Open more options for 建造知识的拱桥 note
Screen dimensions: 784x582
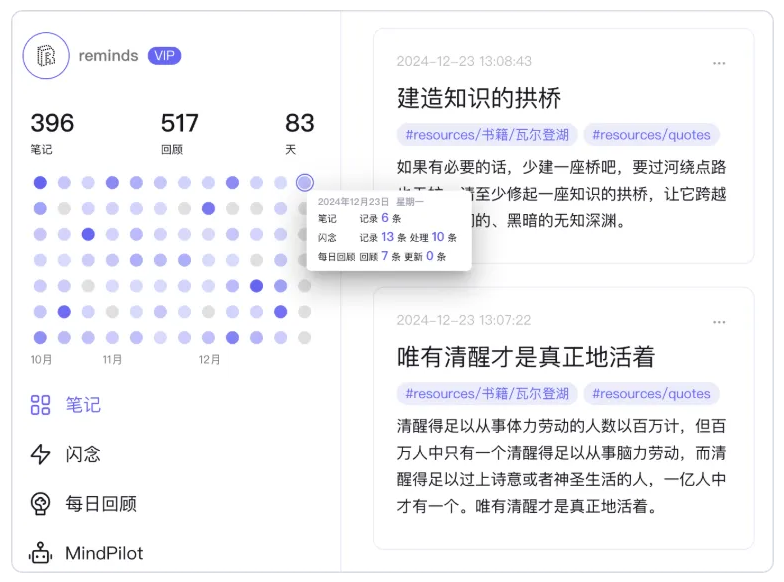(719, 63)
